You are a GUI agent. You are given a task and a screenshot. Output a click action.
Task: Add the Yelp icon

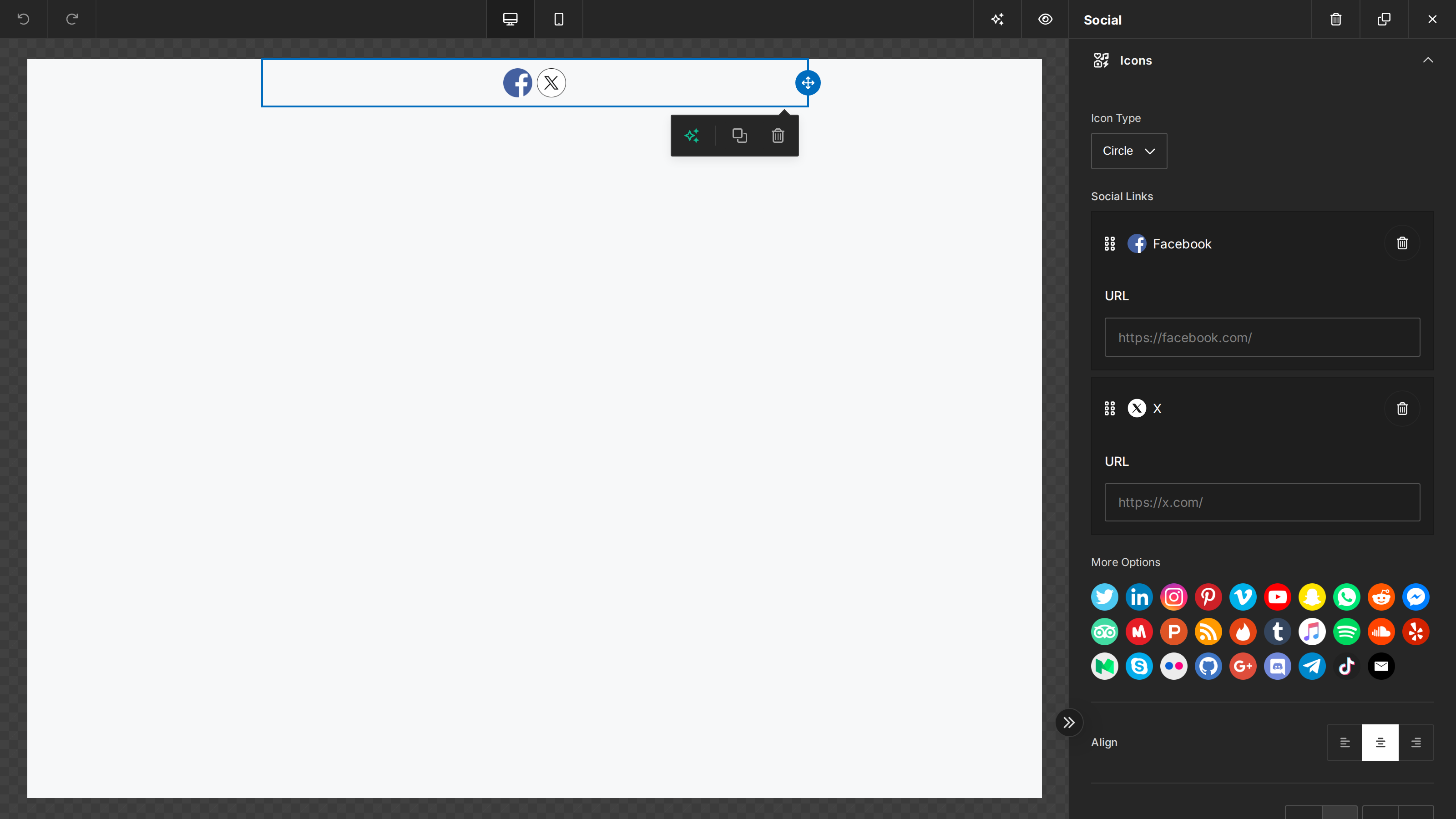[x=1416, y=632]
